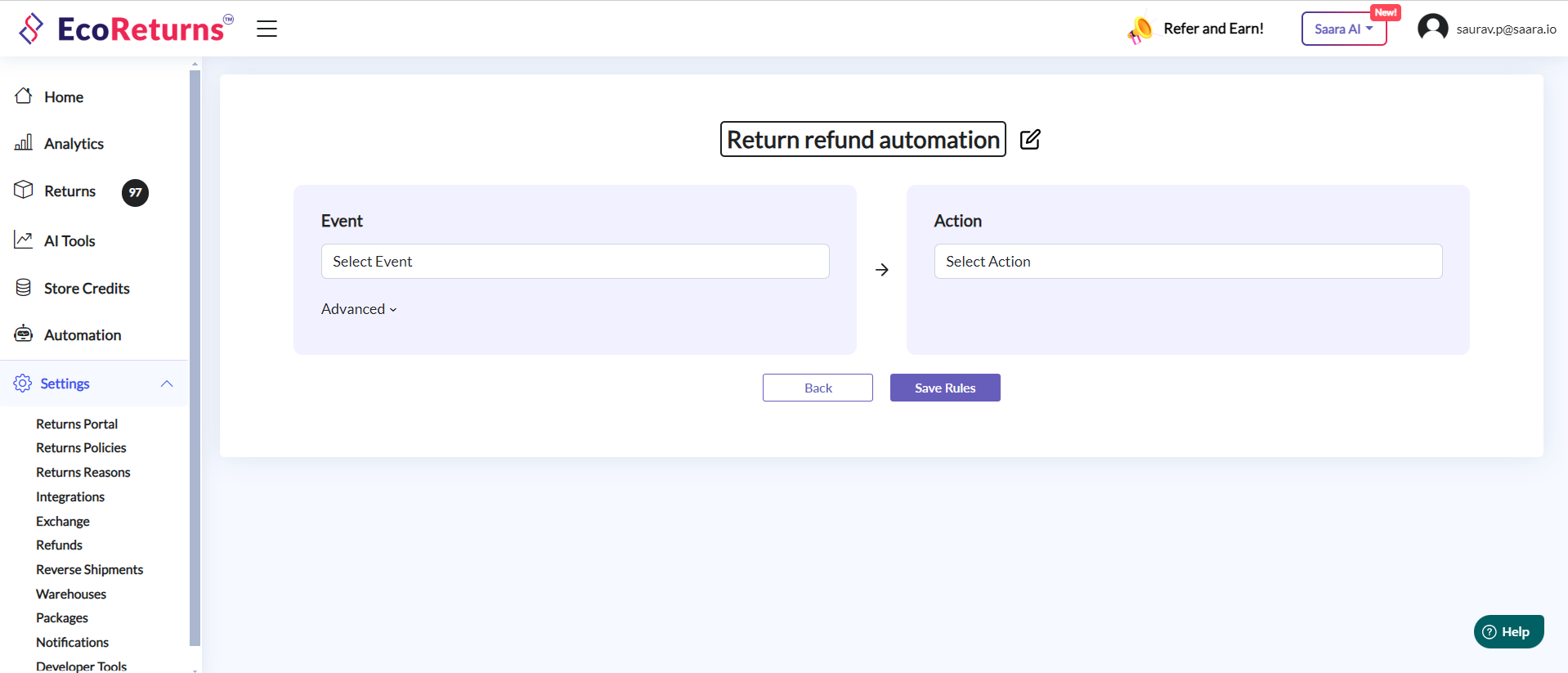Click the edit pencil icon beside the title
The height and width of the screenshot is (673, 1568).
pyautogui.click(x=1030, y=140)
